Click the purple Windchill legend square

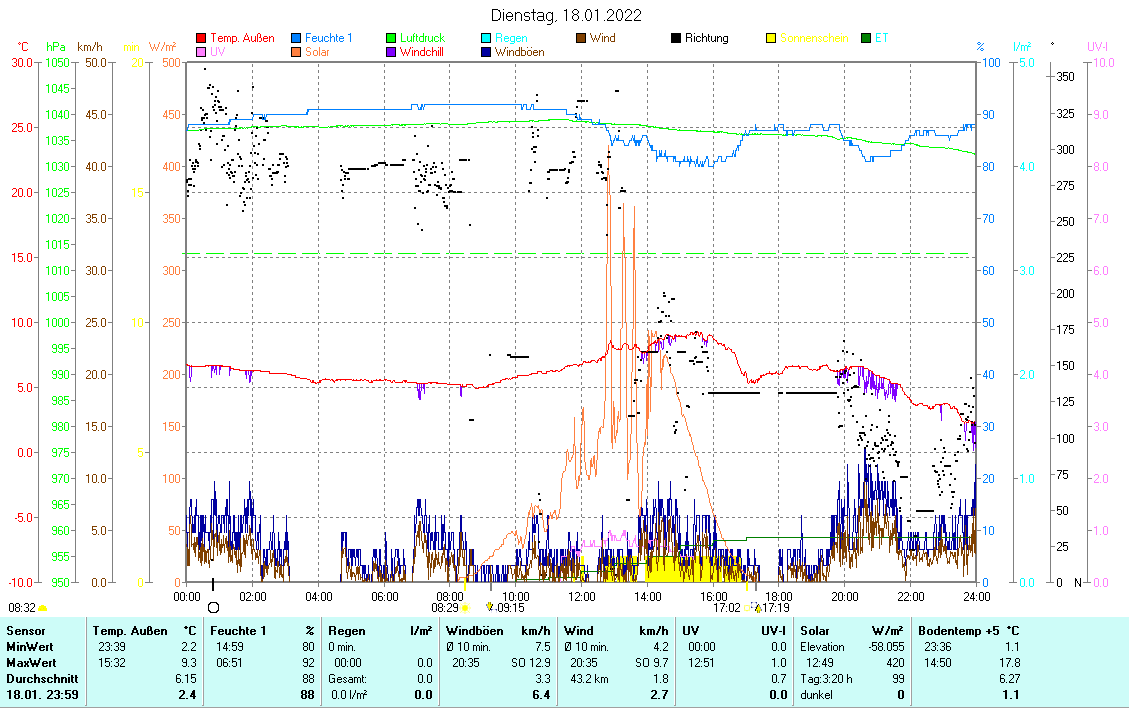pos(391,52)
